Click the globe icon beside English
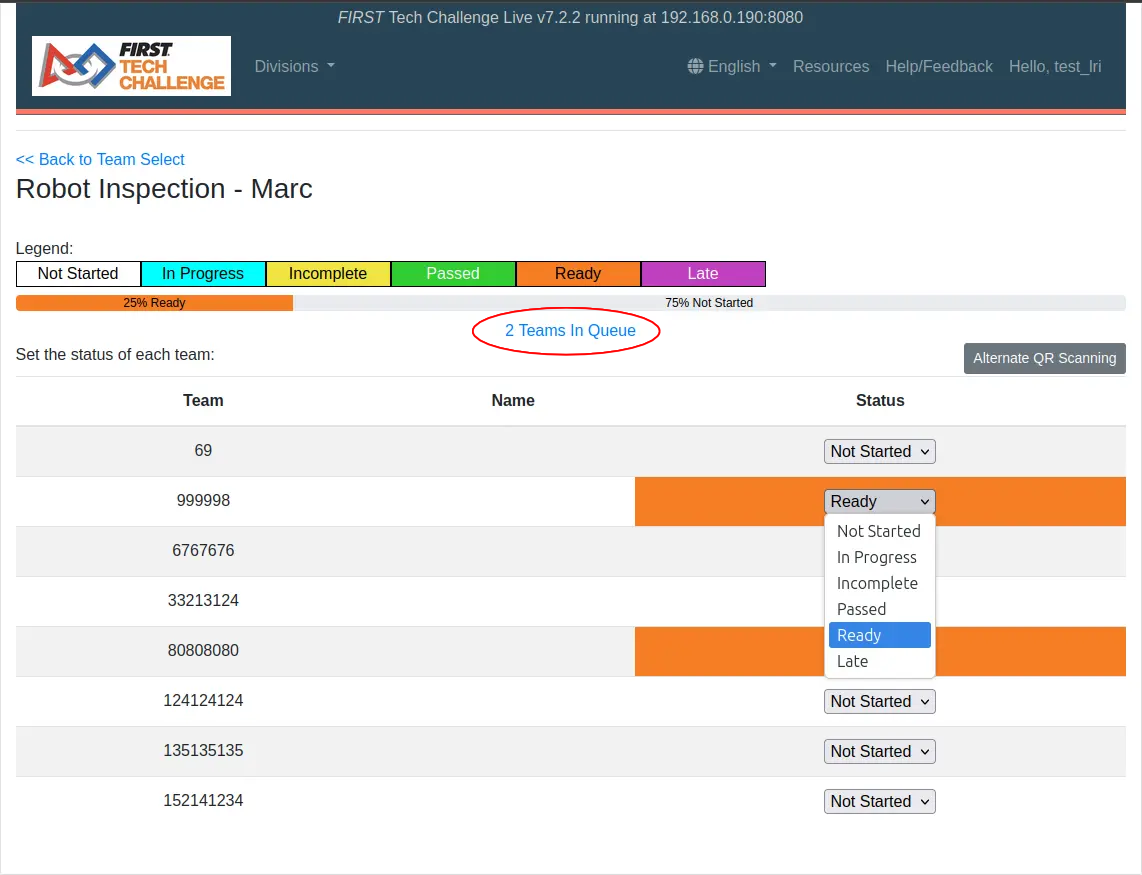Screen dimensions: 1142x875 (695, 66)
